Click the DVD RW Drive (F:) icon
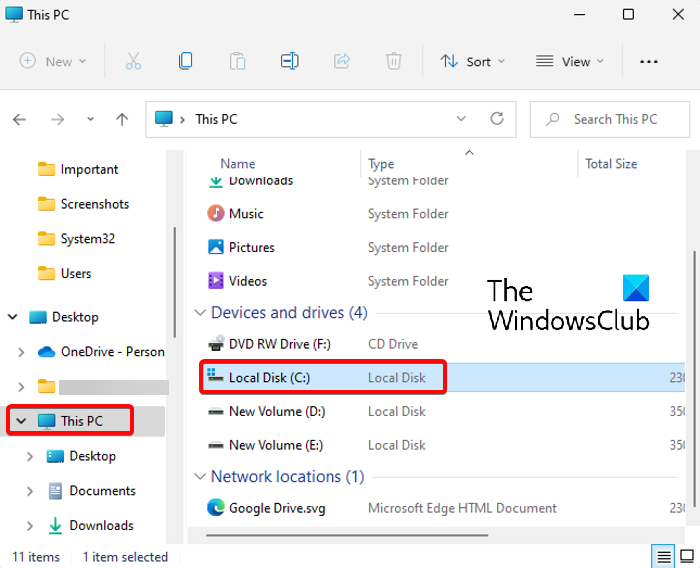The height and width of the screenshot is (568, 700). coord(216,344)
